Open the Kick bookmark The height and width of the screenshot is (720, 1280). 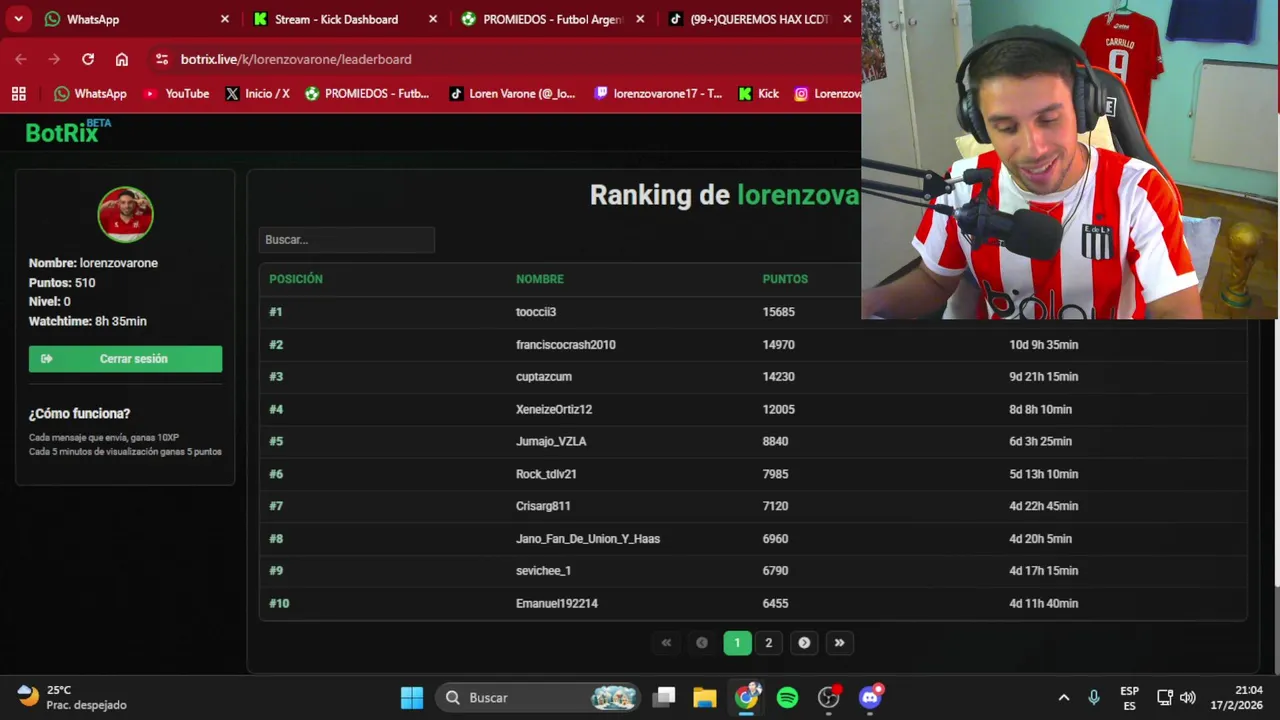[758, 93]
